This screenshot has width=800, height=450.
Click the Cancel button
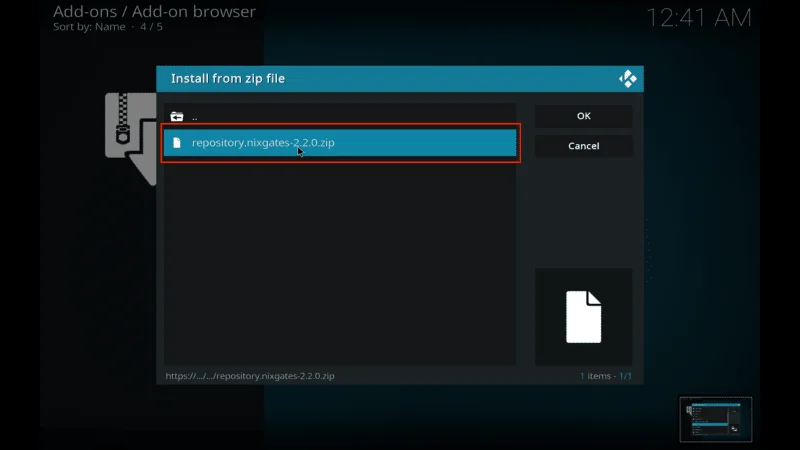click(584, 146)
